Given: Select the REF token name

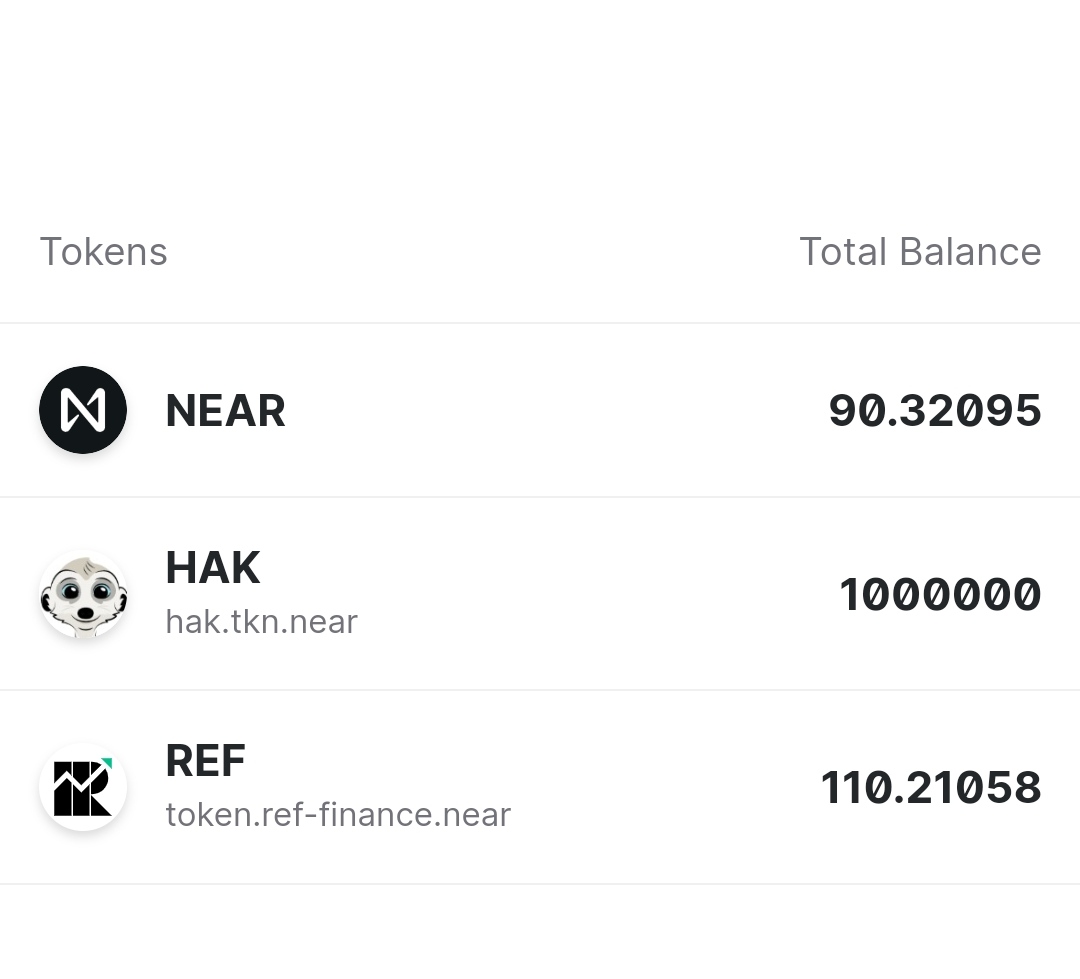Looking at the screenshot, I should [x=205, y=761].
